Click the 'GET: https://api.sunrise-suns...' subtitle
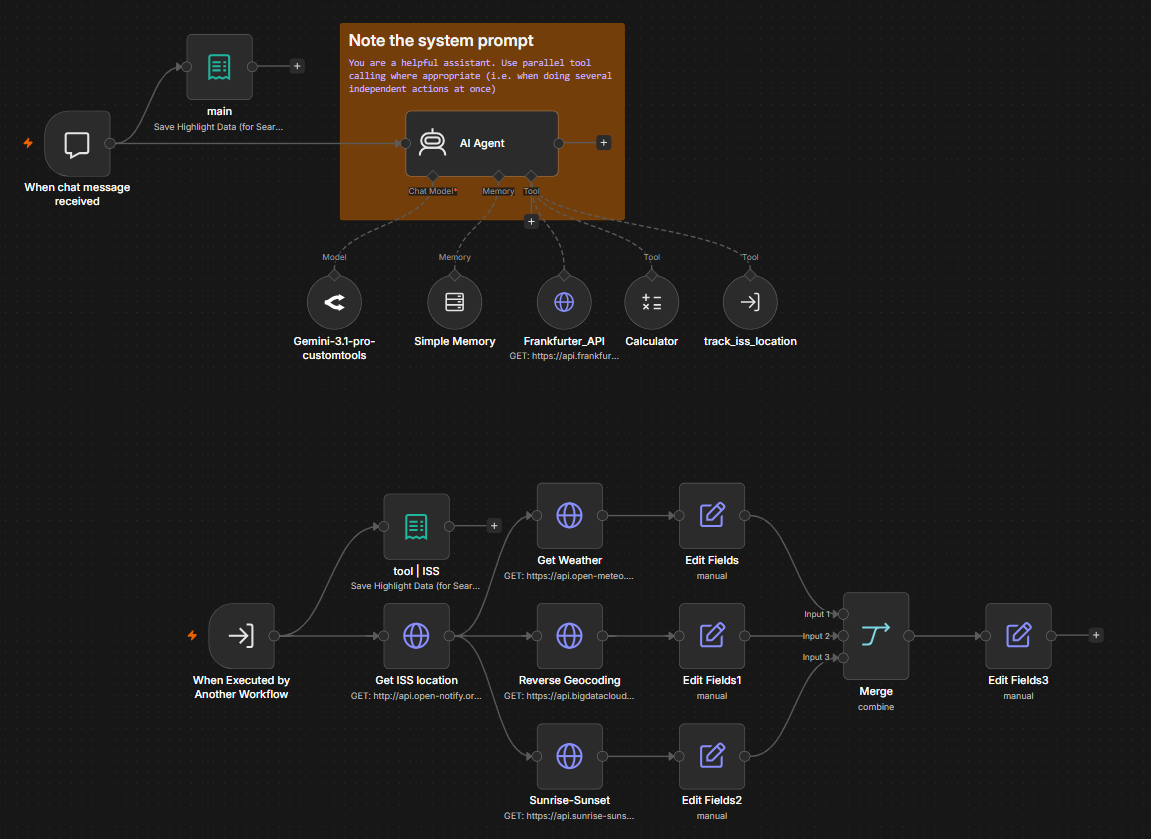This screenshot has height=839, width=1151. [569, 816]
